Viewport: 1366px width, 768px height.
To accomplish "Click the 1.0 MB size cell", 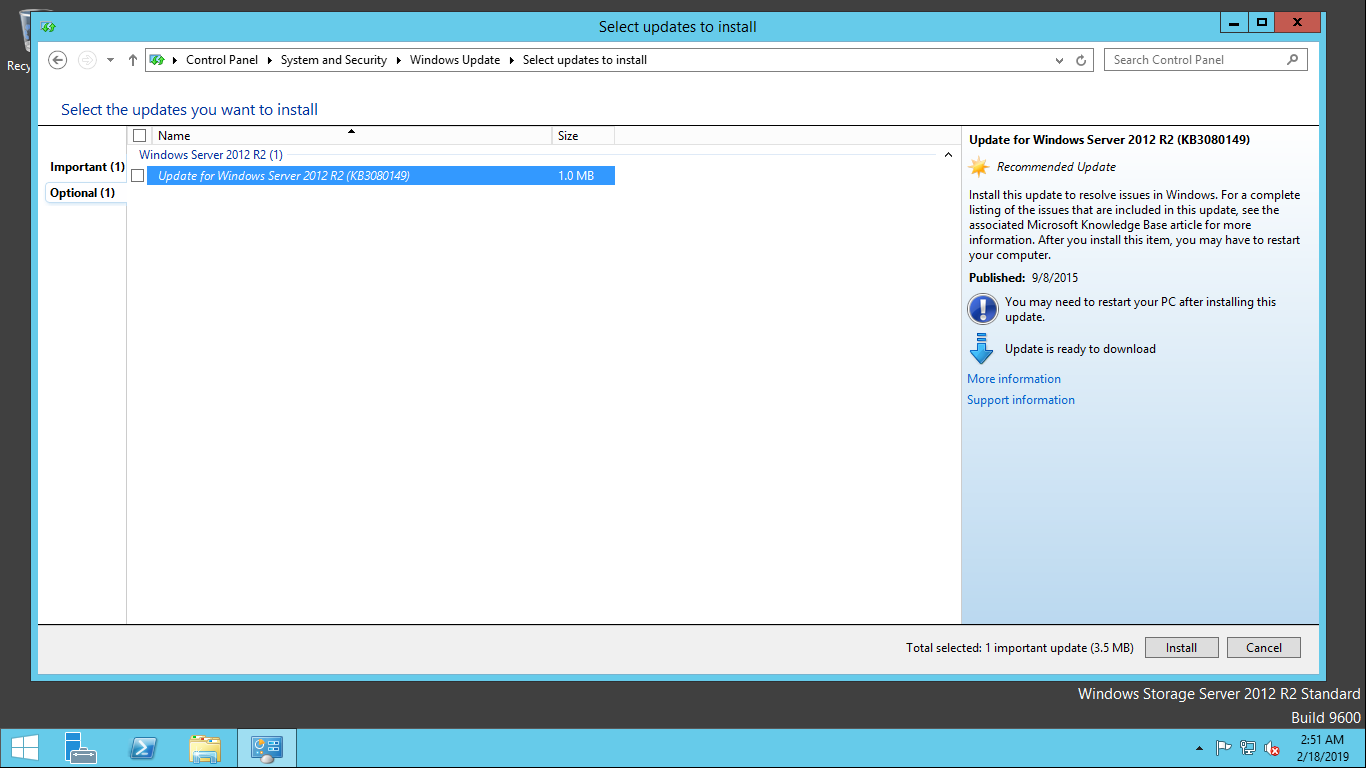I will coord(576,176).
